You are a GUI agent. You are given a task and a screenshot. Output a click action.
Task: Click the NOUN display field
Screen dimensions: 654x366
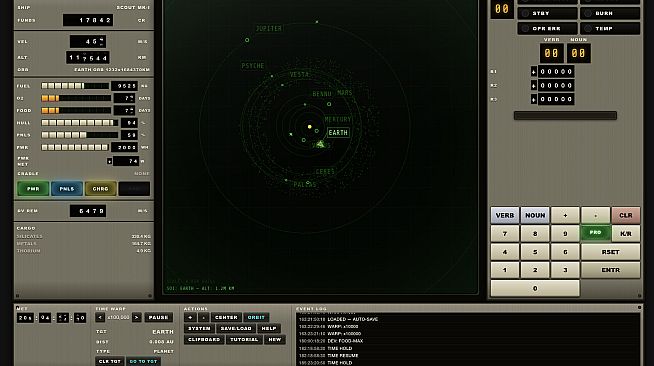pyautogui.click(x=579, y=53)
